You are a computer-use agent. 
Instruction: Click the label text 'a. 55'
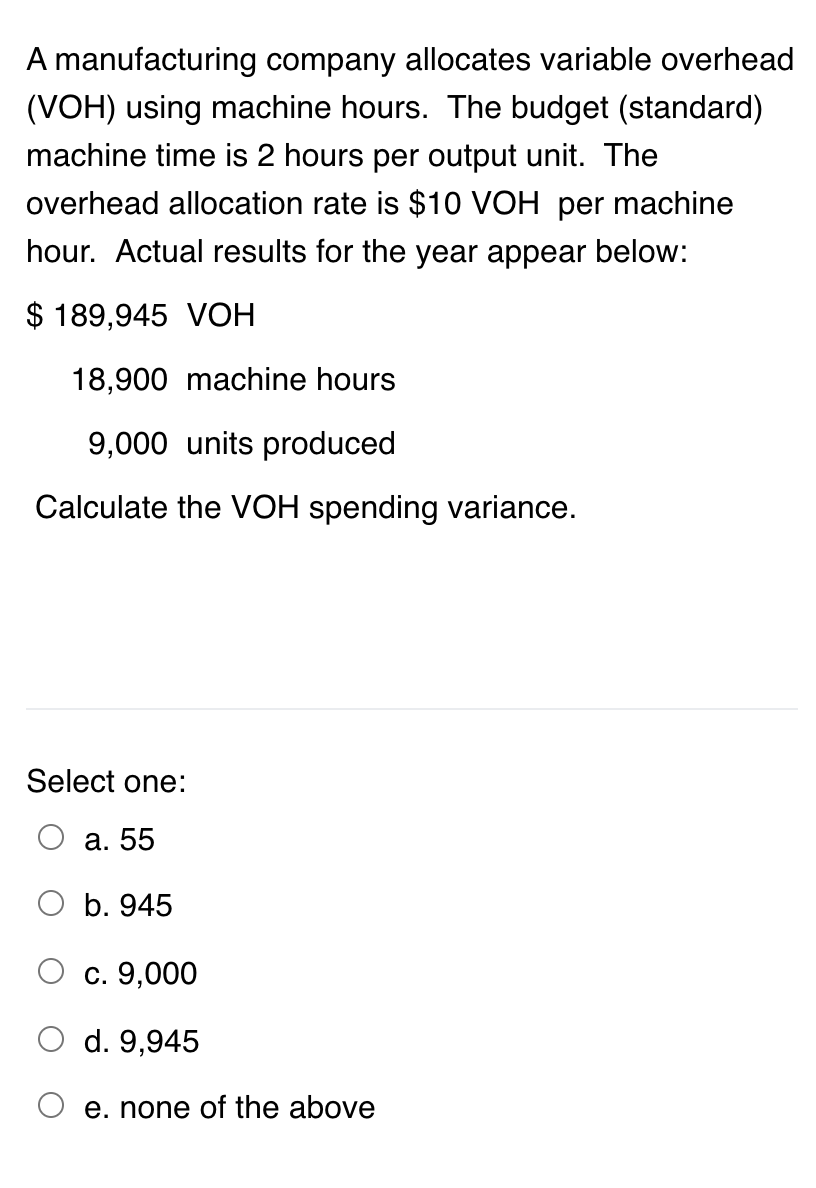coord(119,840)
